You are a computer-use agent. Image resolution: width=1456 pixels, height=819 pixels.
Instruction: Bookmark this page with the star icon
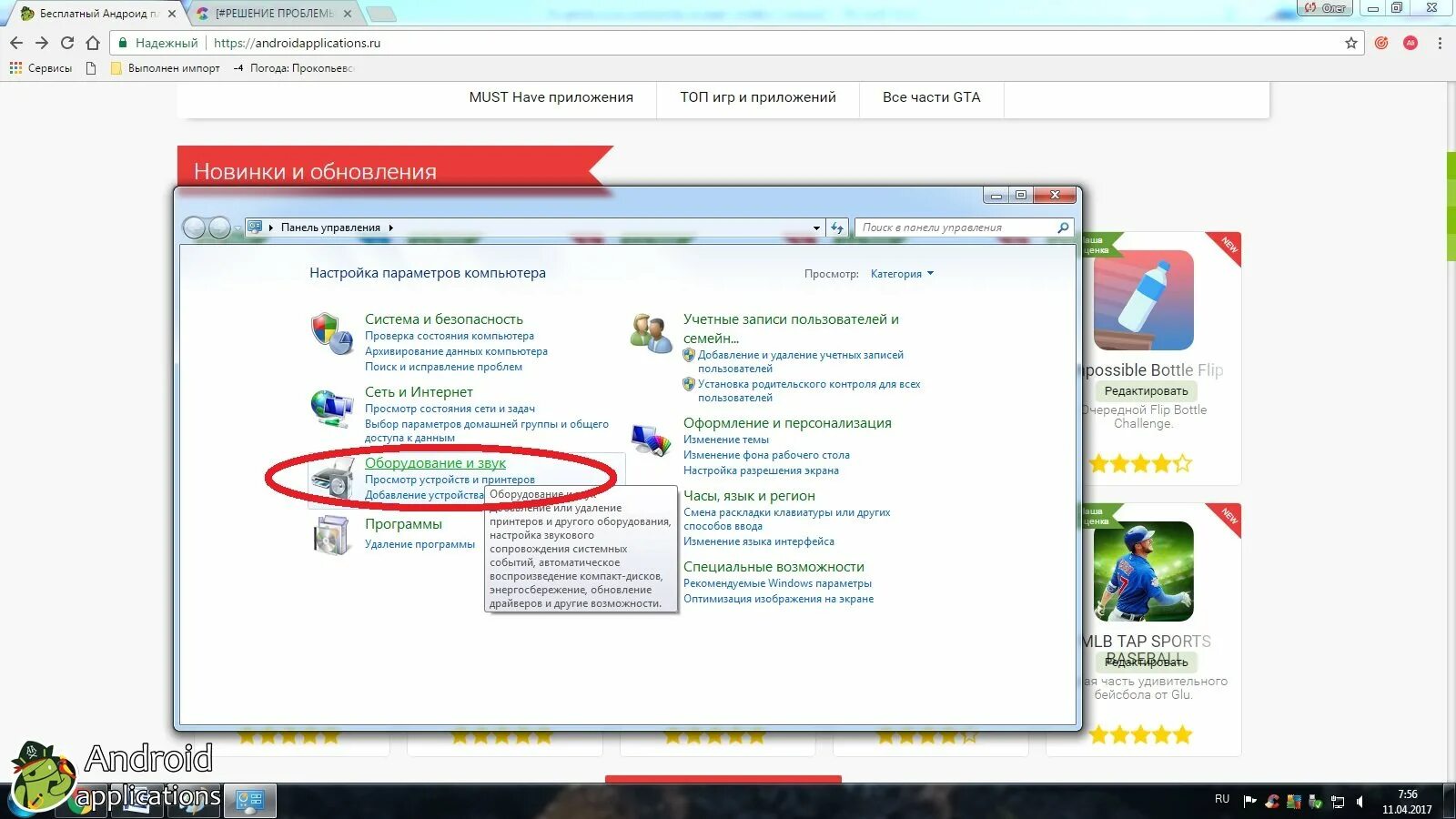[x=1351, y=43]
